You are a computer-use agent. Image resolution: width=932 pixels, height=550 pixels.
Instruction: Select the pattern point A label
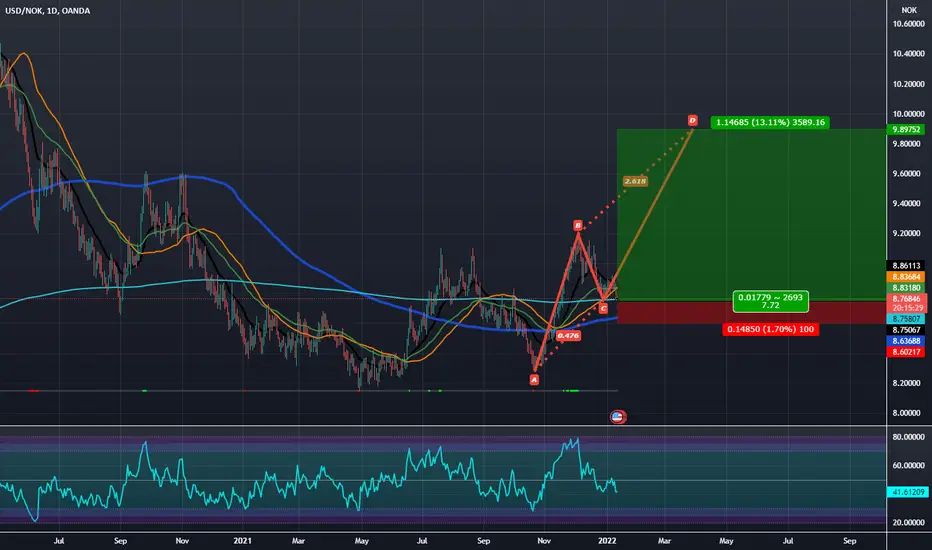point(534,379)
